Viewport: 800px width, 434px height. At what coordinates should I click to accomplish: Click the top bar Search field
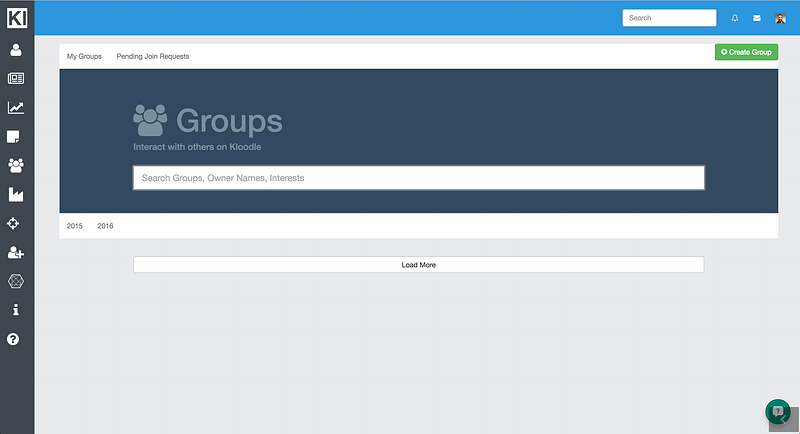click(x=669, y=18)
